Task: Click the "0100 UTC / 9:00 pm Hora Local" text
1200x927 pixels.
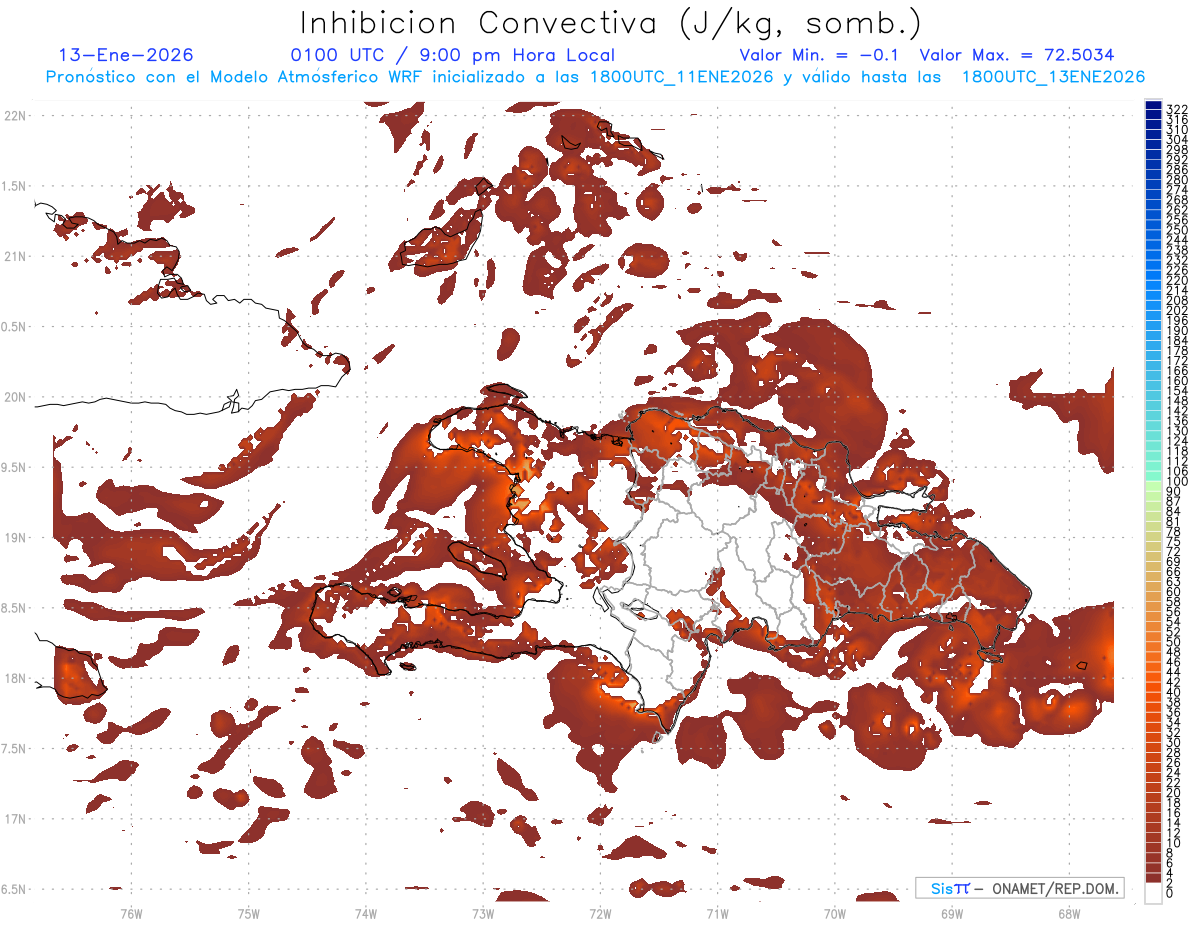Action: coord(452,56)
